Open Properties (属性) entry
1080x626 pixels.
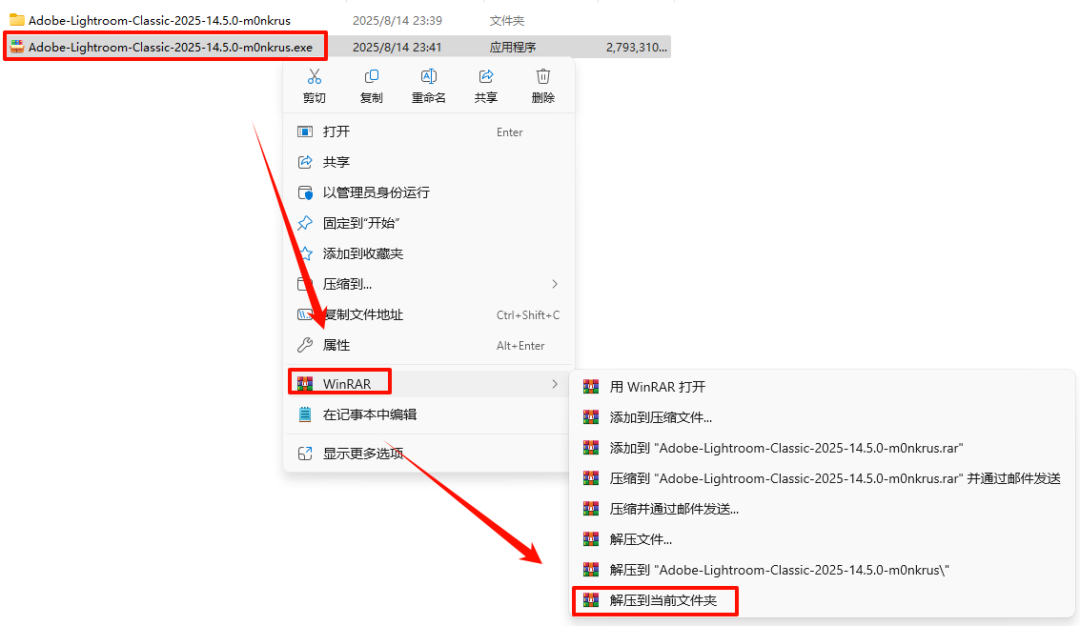(428, 345)
